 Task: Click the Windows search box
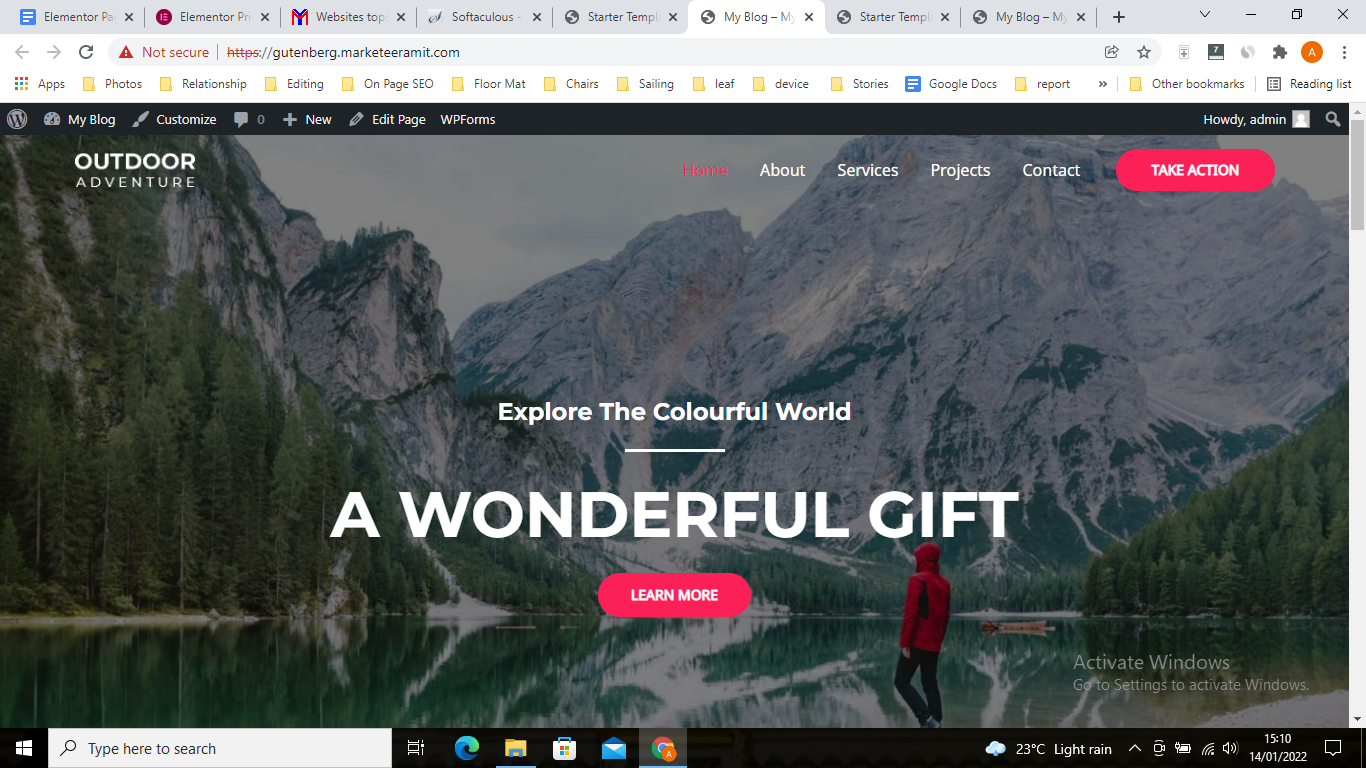[220, 748]
